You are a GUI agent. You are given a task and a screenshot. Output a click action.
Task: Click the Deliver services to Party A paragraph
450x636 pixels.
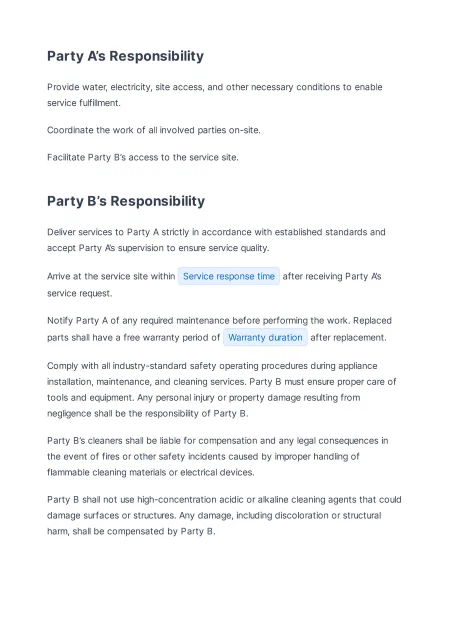(216, 240)
